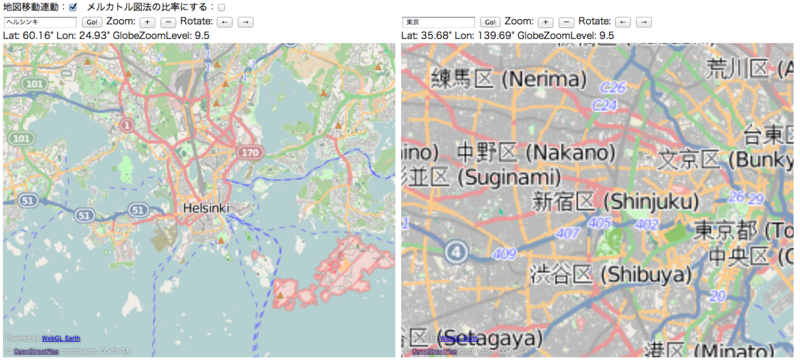Click route 407 label on Tokyo map
Screen dimensions: 800x362
coord(566,234)
